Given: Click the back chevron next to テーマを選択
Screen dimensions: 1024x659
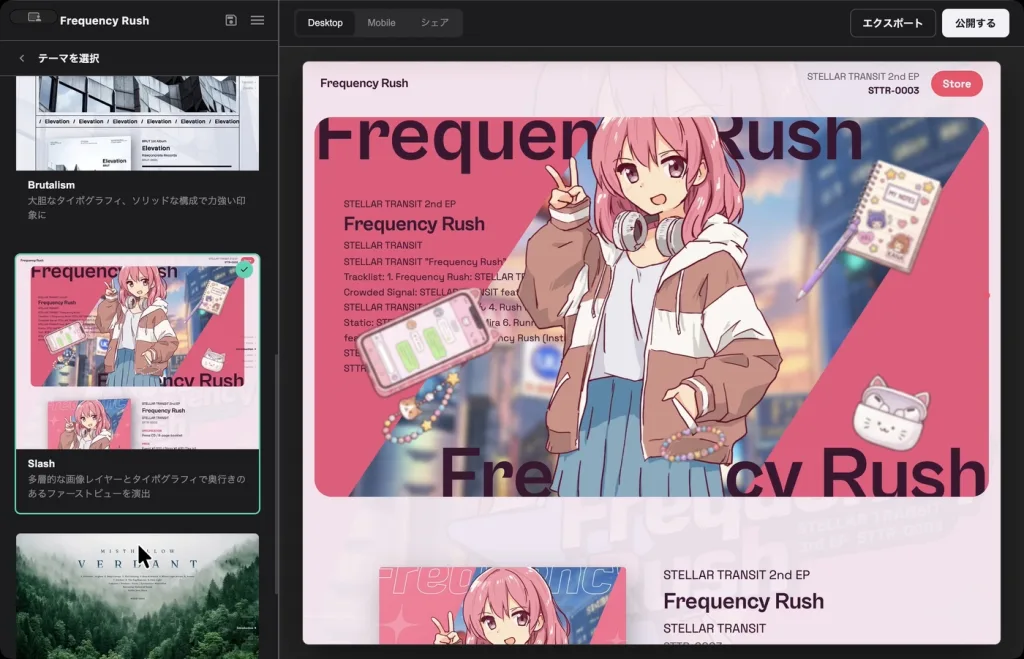Looking at the screenshot, I should pos(22,58).
